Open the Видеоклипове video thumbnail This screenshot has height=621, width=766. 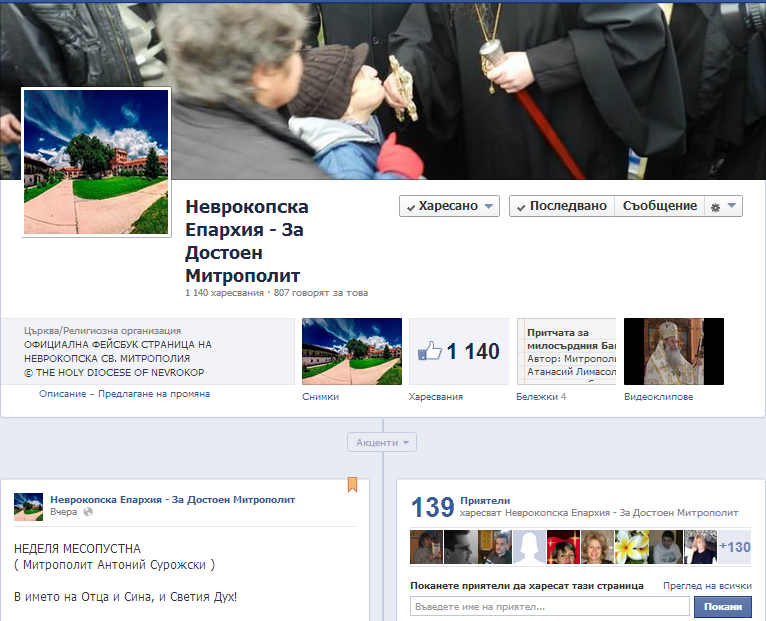pyautogui.click(x=674, y=351)
